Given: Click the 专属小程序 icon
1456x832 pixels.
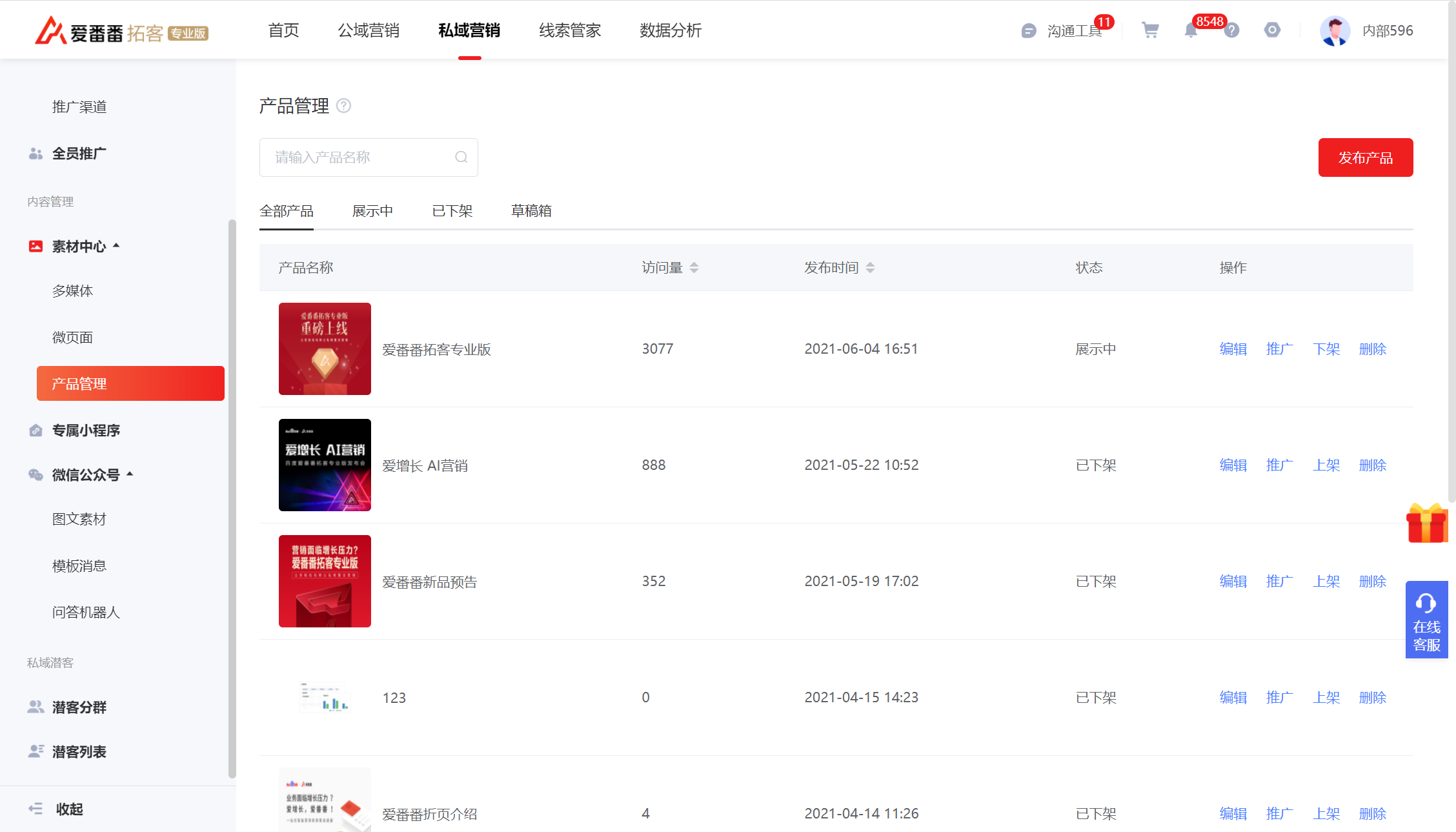Looking at the screenshot, I should click(x=35, y=430).
